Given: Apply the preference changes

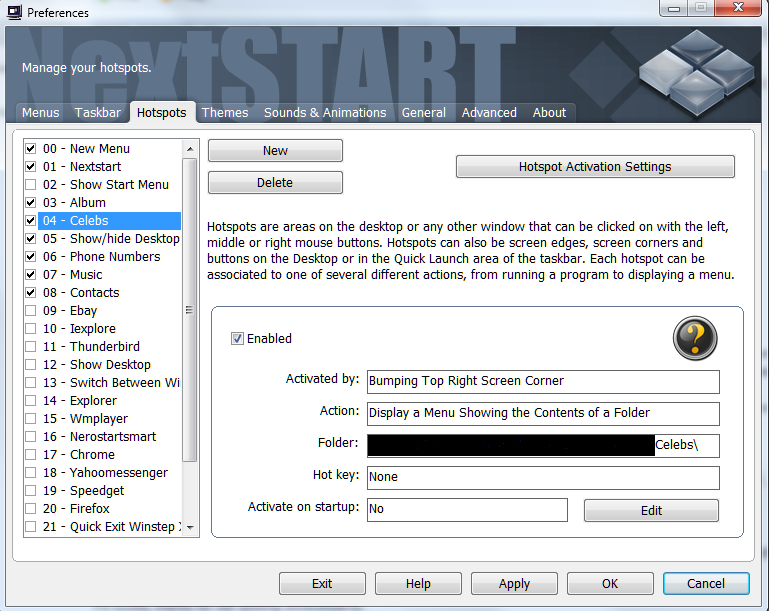Looking at the screenshot, I should pyautogui.click(x=514, y=584).
